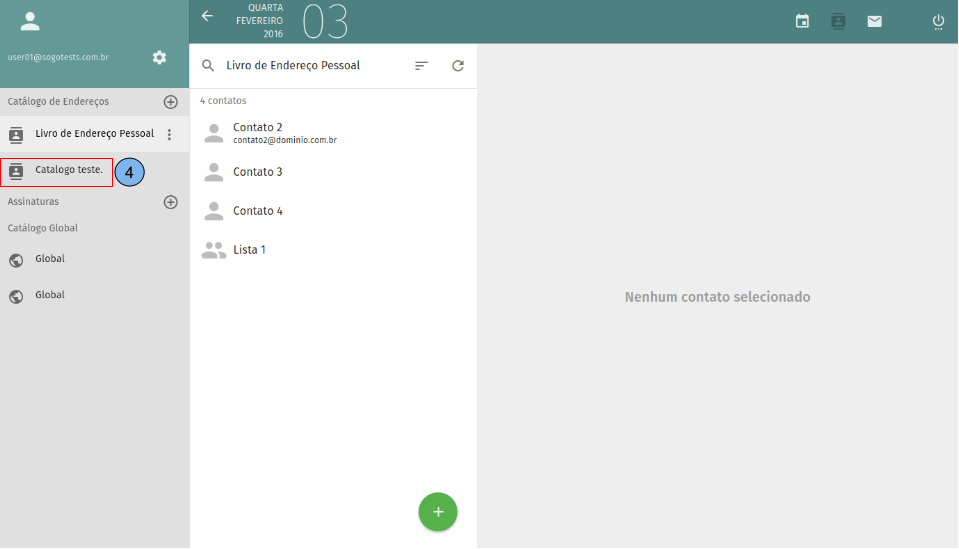This screenshot has height=549, width=959.
Task: Add new address book in Catálogo de Endereços
Action: [170, 102]
